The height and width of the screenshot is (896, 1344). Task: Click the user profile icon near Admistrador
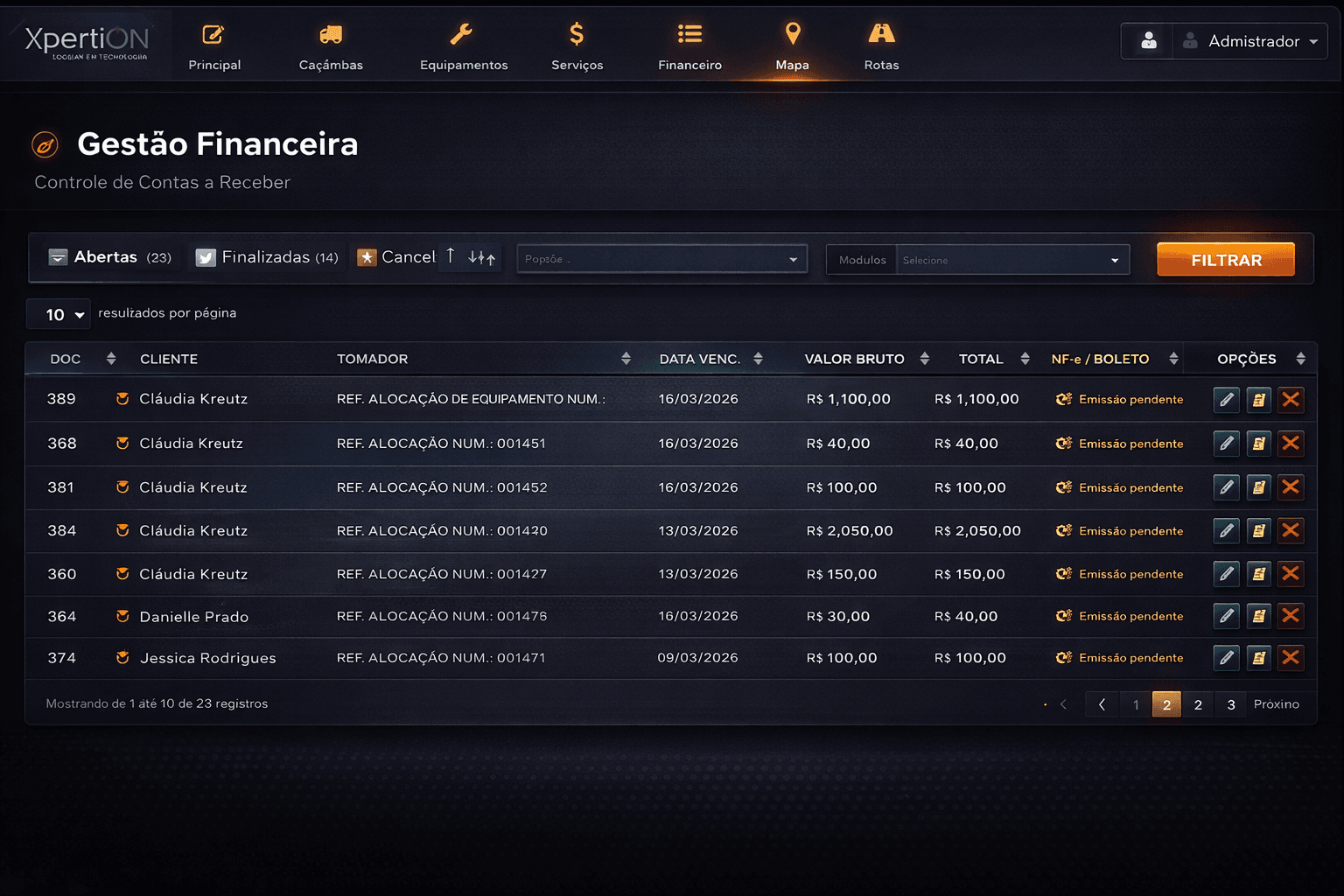pyautogui.click(x=1148, y=41)
